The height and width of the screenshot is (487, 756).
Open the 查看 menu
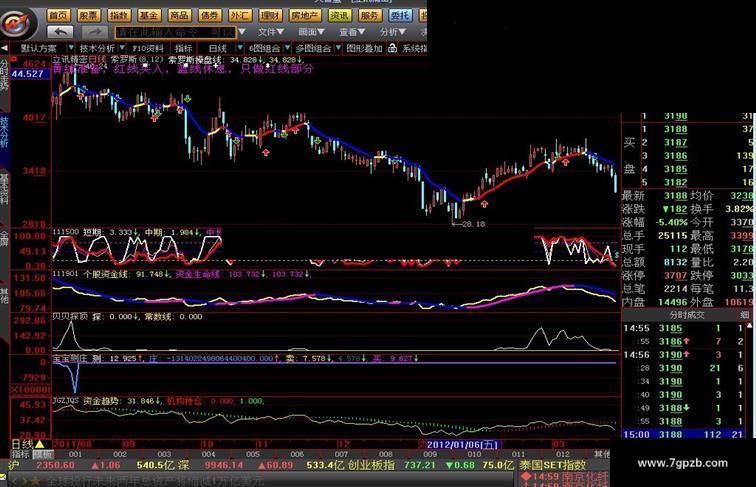352,32
